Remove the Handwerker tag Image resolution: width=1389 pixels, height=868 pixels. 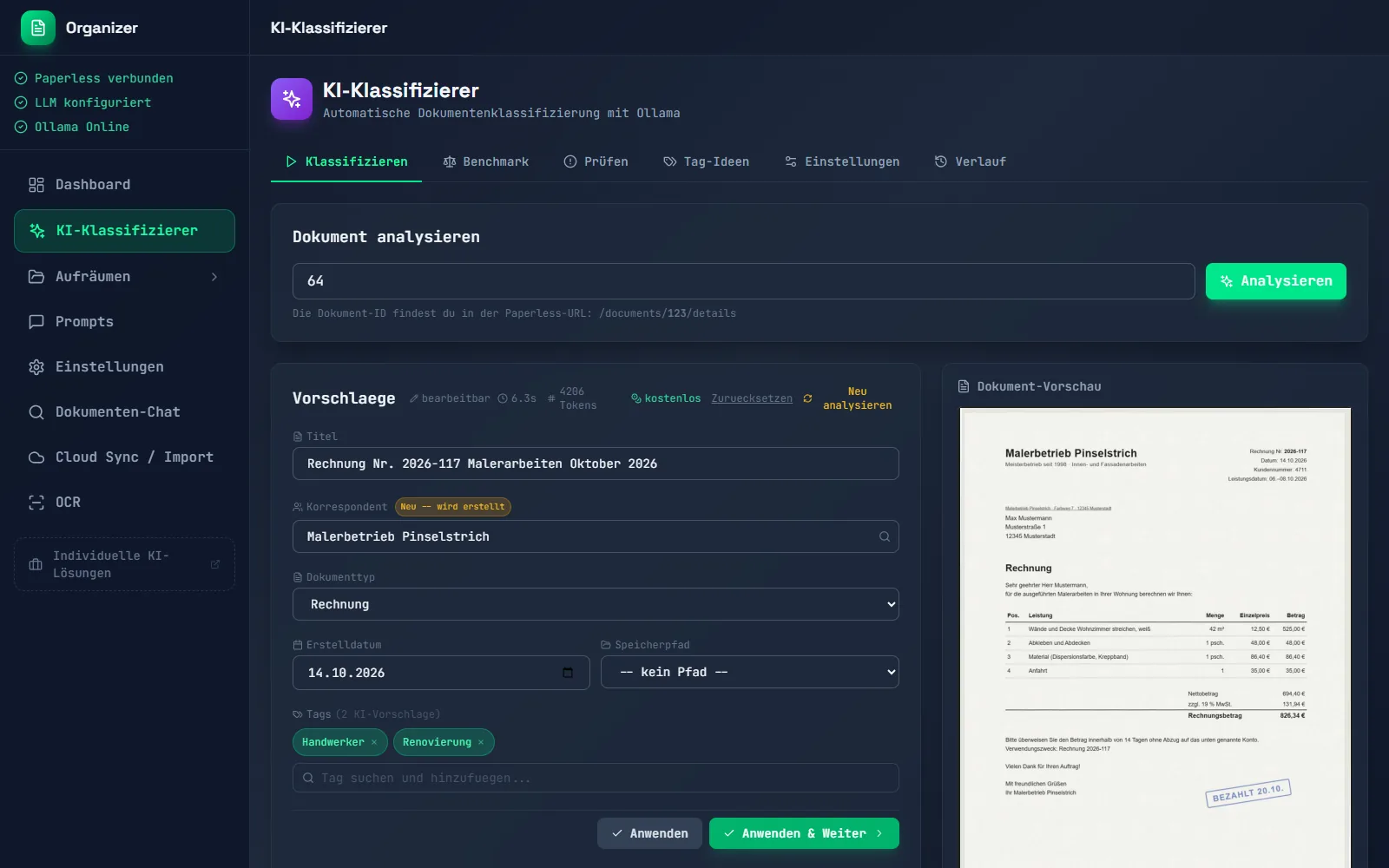coord(374,743)
